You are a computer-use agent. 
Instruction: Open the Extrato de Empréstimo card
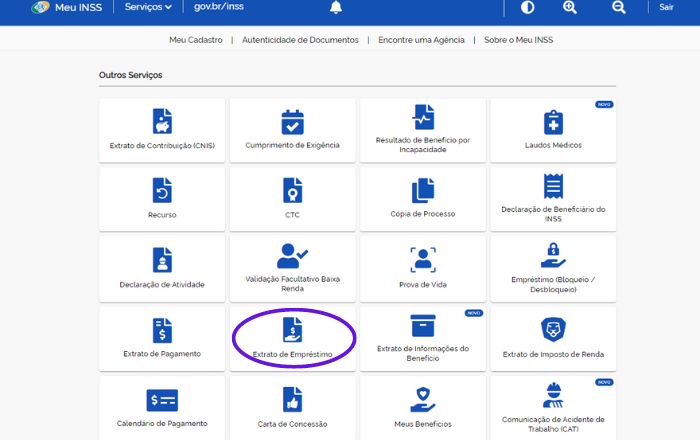coord(293,338)
